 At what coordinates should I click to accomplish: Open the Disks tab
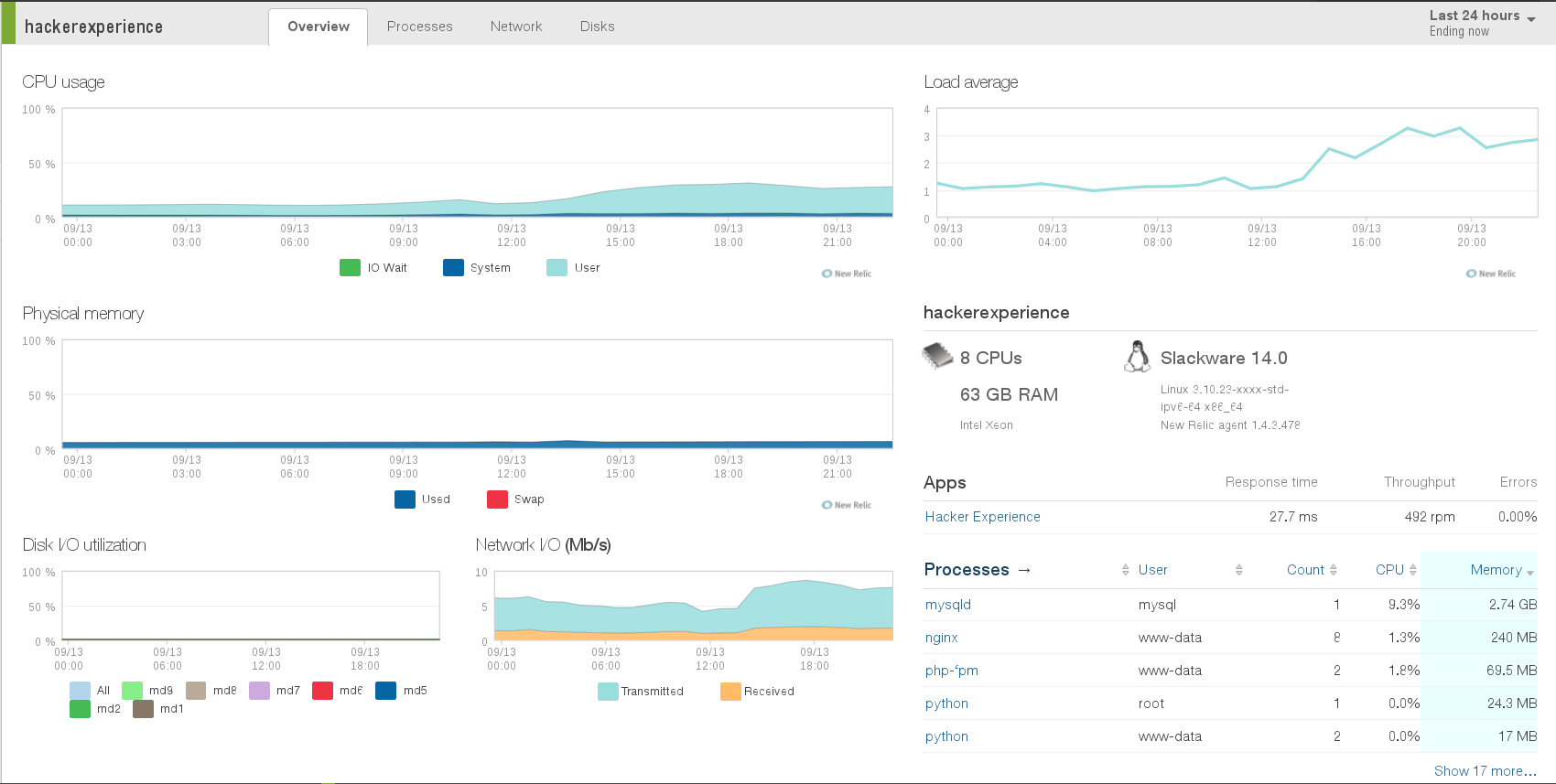pyautogui.click(x=597, y=27)
